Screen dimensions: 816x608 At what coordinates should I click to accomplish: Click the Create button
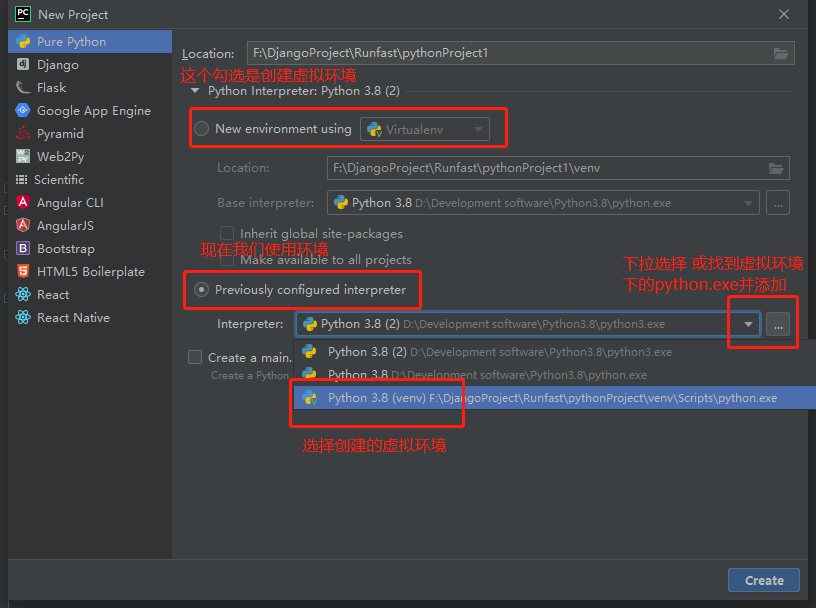coord(764,580)
